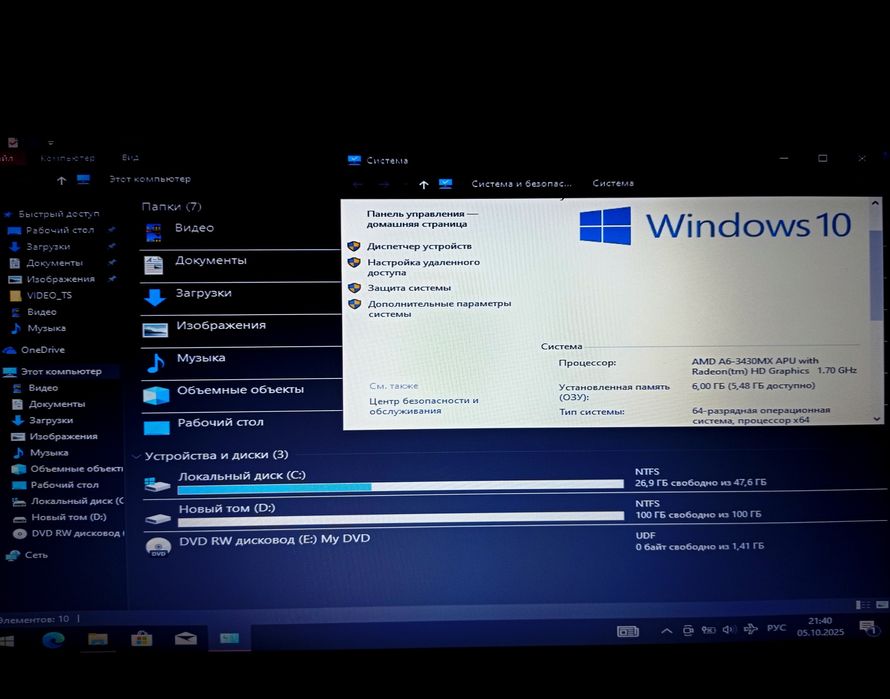Screen dimensions: 890x699
Task: Select pinned Загрузки in quick access
Action: coord(48,246)
